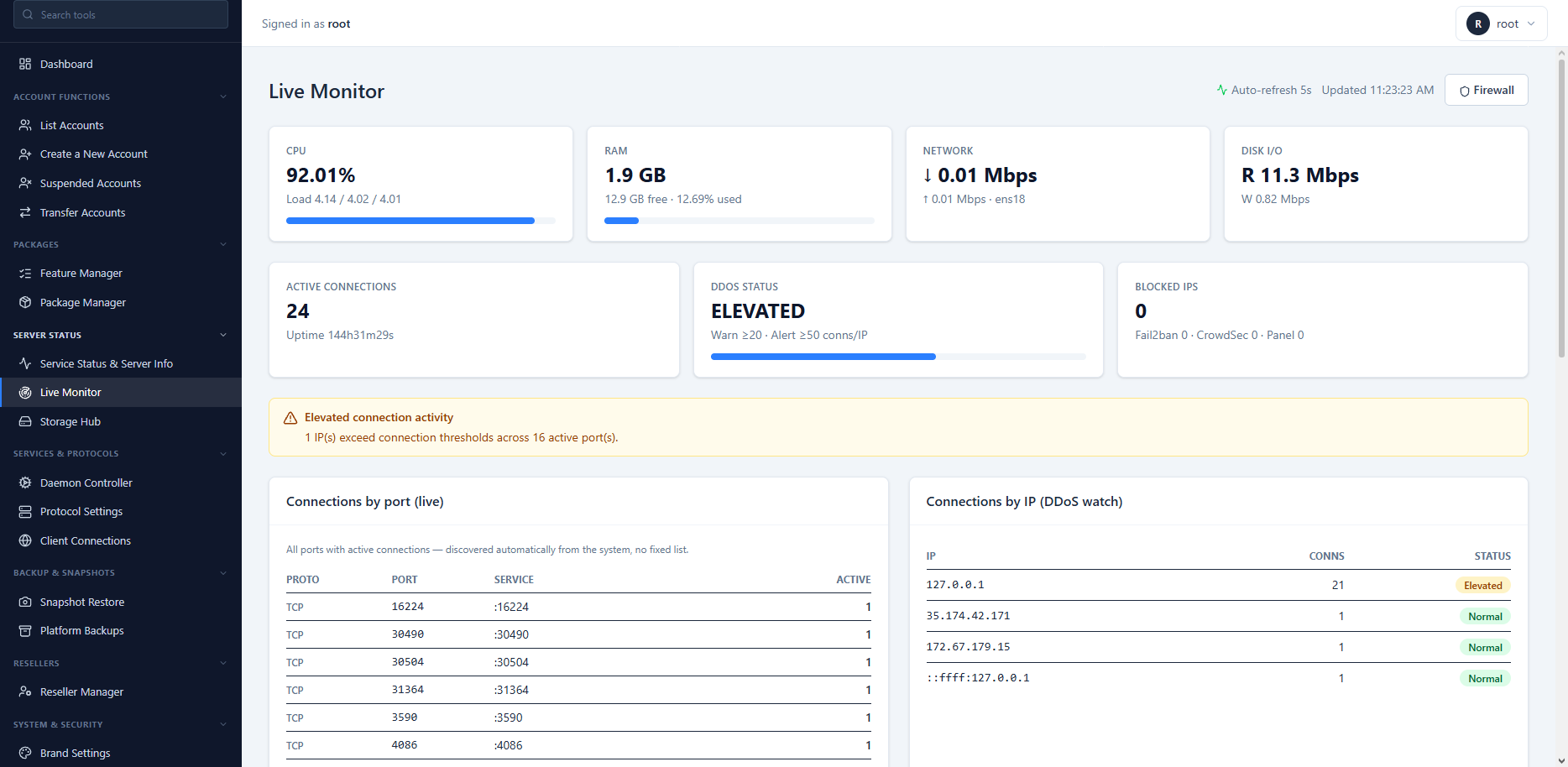This screenshot has width=1568, height=767.
Task: Click IP address 172.67.179.15
Action: point(968,647)
